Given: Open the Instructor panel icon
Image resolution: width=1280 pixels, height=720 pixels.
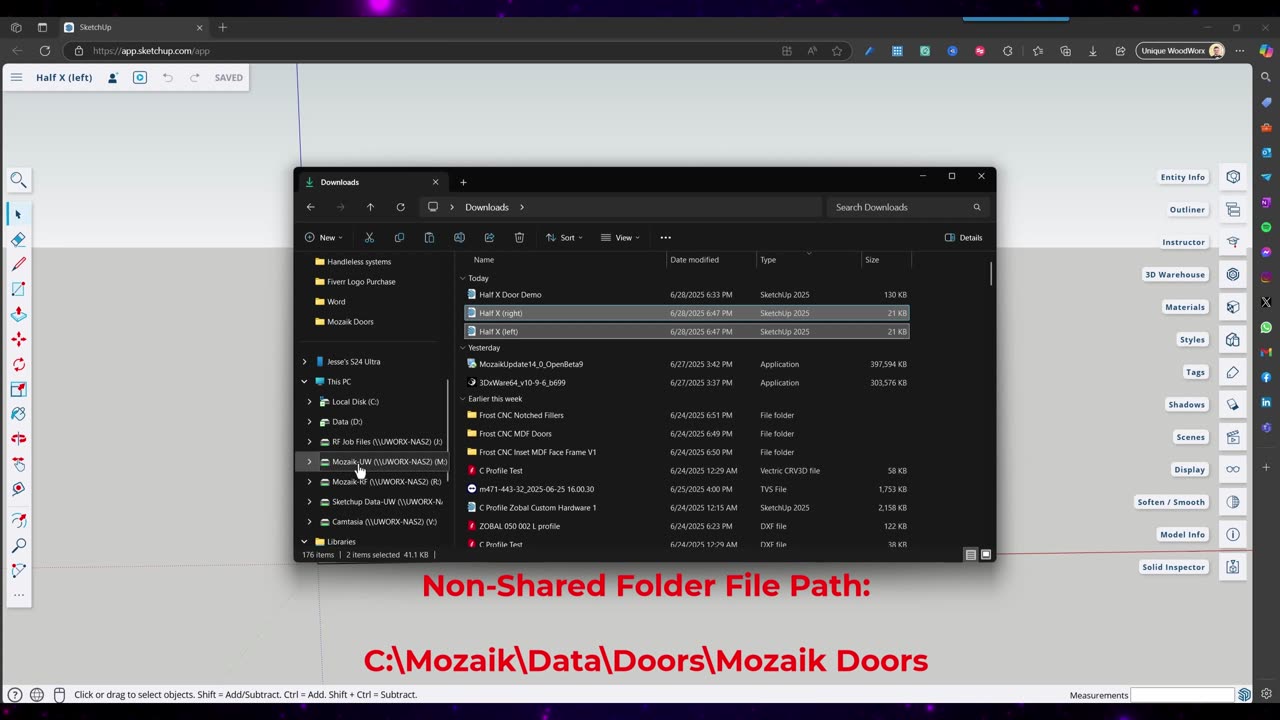Looking at the screenshot, I should pyautogui.click(x=1233, y=242).
